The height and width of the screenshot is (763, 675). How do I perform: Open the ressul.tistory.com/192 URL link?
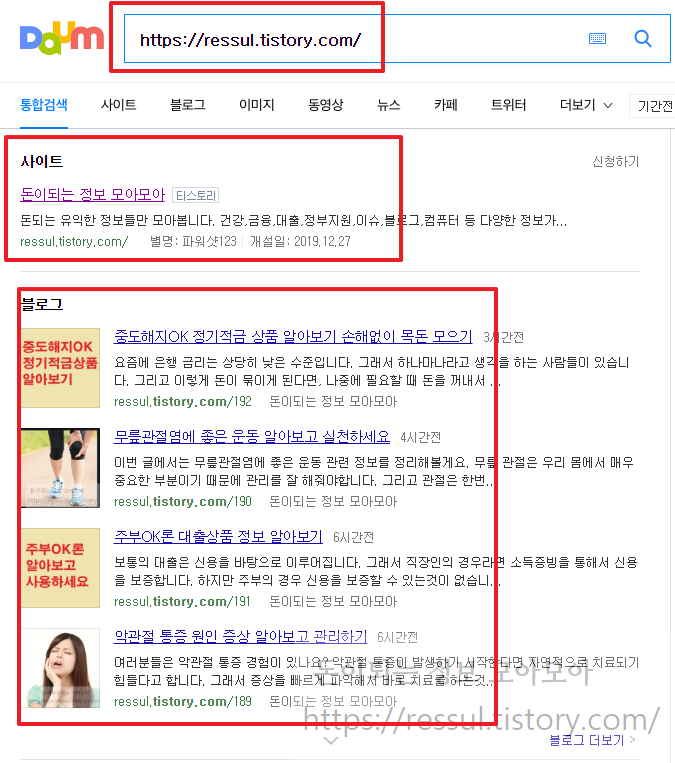point(182,401)
